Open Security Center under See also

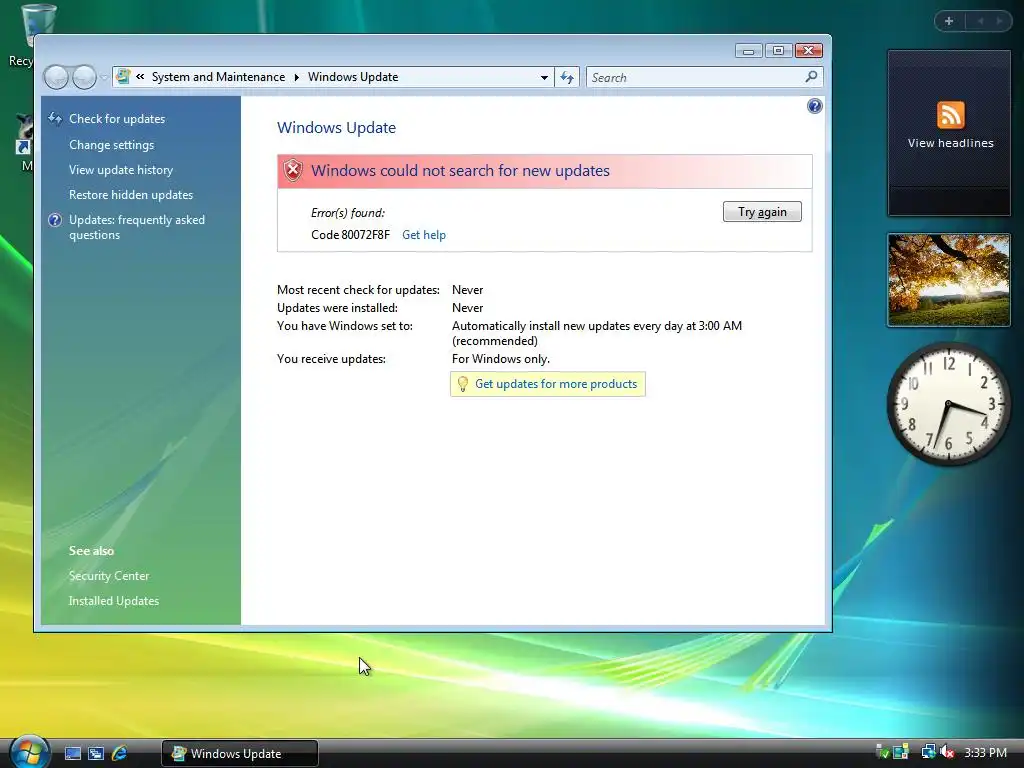point(109,576)
